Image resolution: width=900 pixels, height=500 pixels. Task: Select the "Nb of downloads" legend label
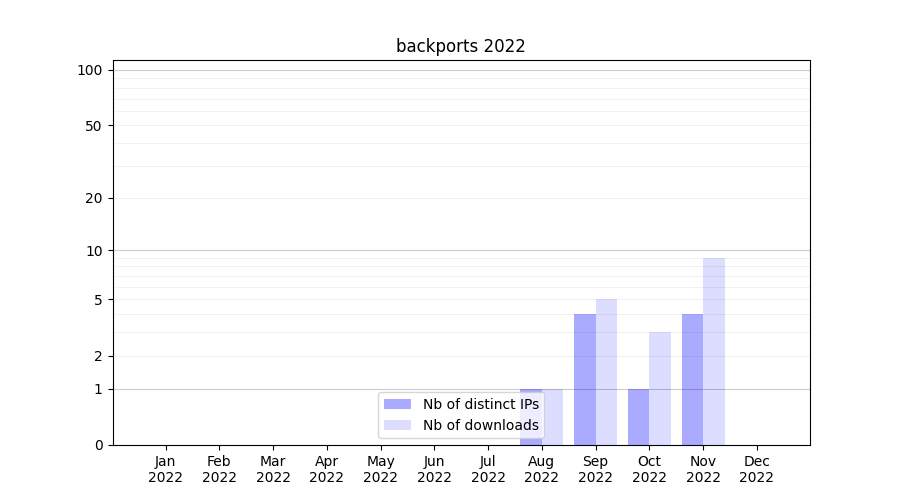[x=480, y=425]
